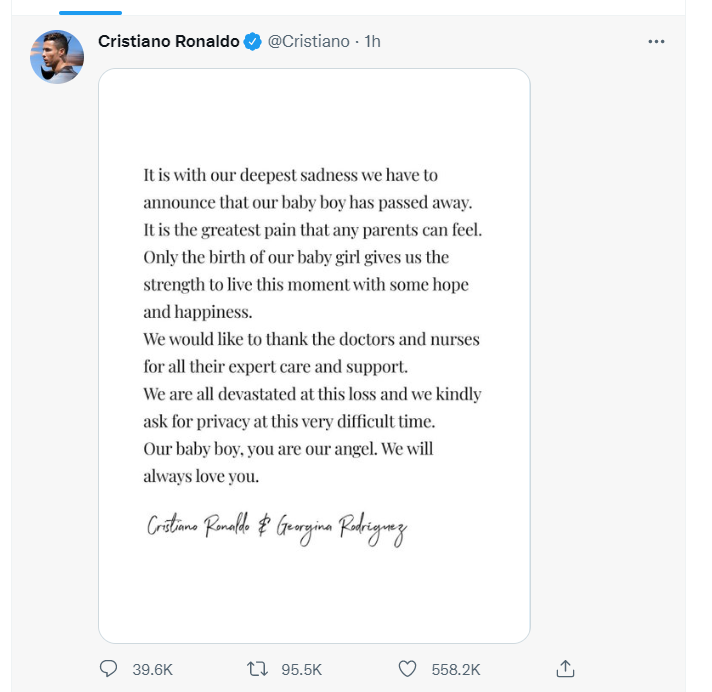This screenshot has width=712, height=692.
Task: Click the handwritten signature in the image
Action: [276, 530]
